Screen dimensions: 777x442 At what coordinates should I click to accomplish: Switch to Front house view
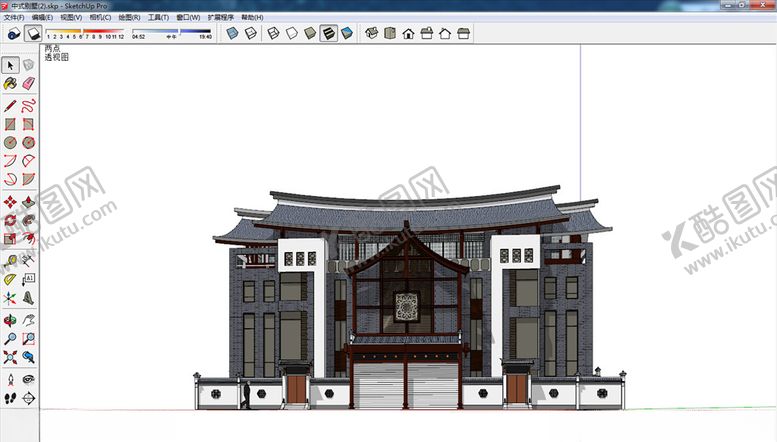coord(408,33)
